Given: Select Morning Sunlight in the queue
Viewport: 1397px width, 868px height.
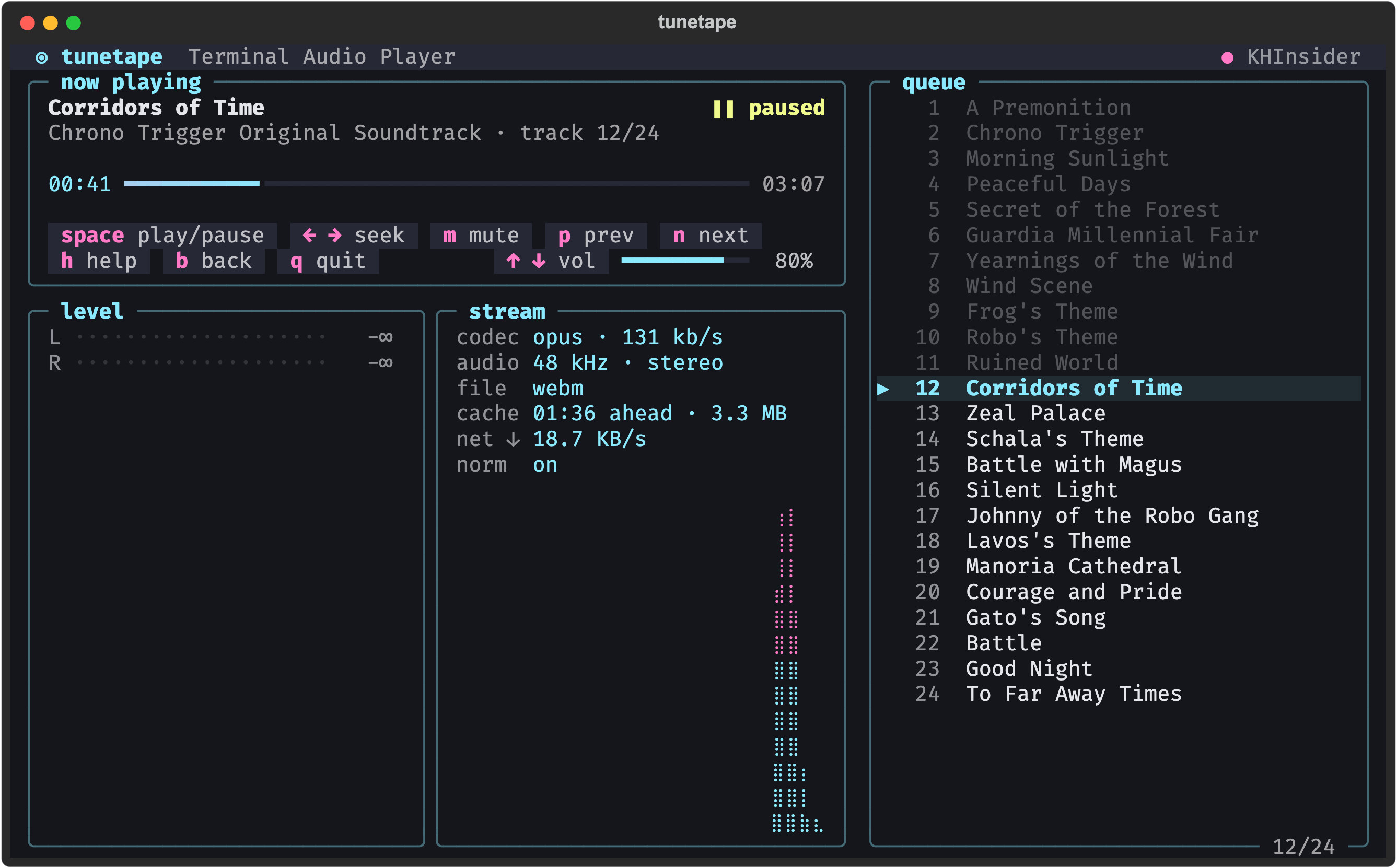Looking at the screenshot, I should 1119,158.
